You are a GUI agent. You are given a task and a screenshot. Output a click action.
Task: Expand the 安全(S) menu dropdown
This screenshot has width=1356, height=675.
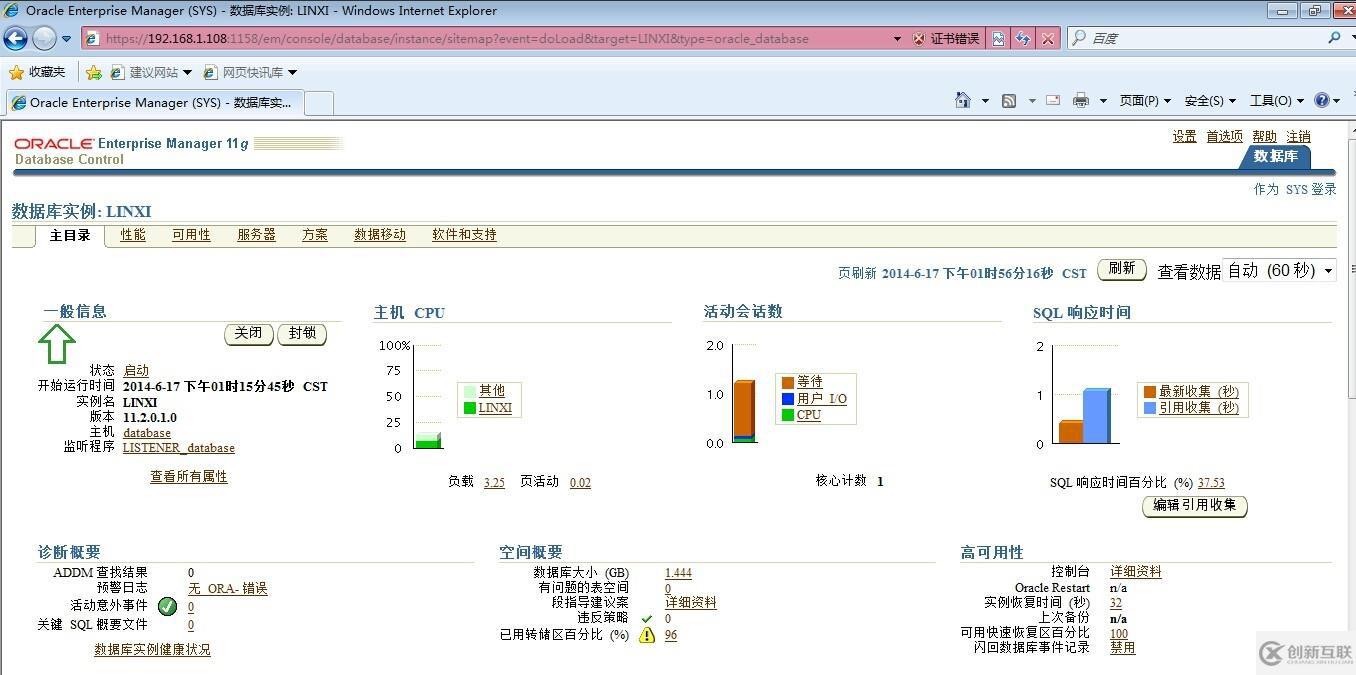pyautogui.click(x=1210, y=100)
